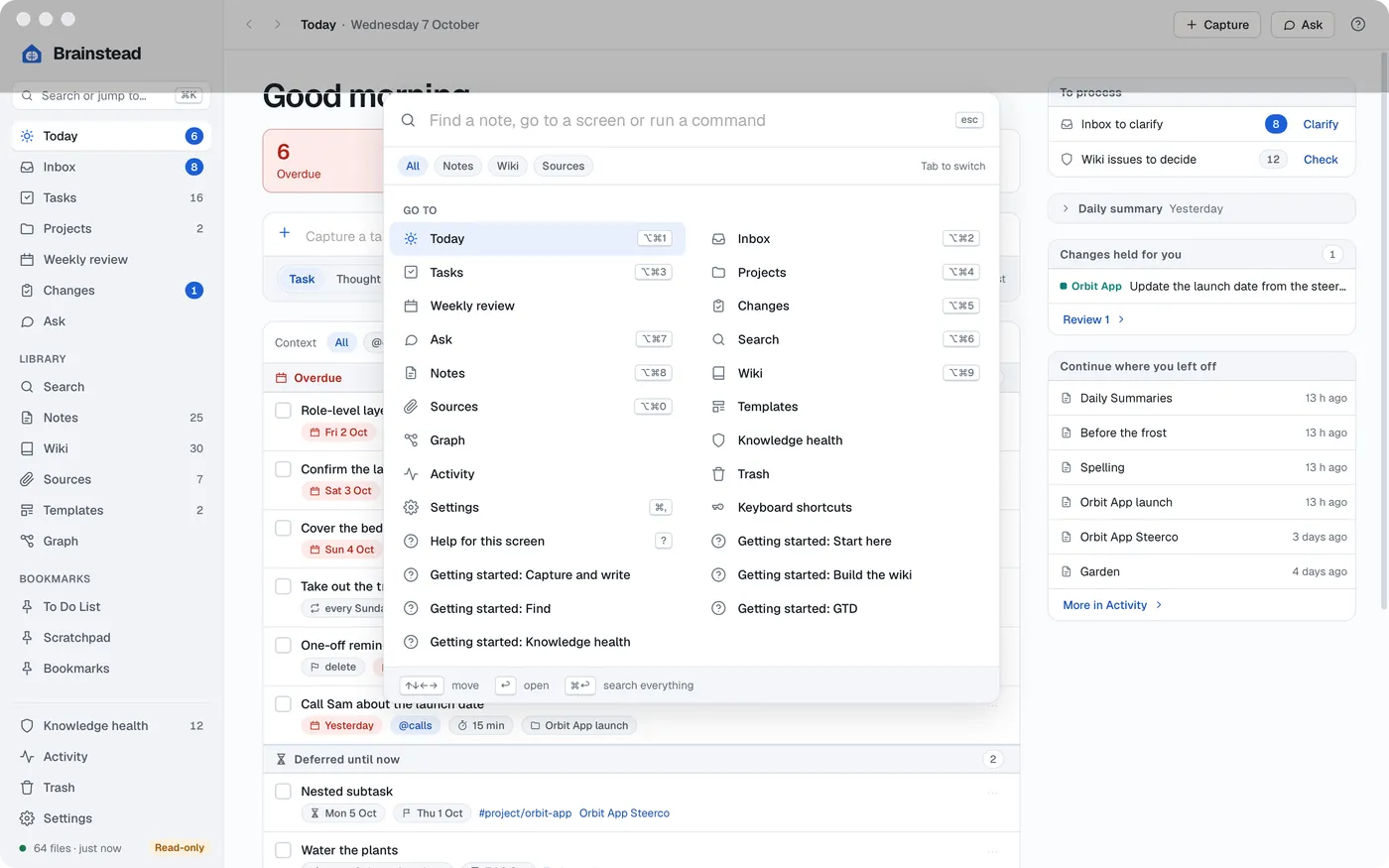This screenshot has width=1389, height=868.
Task: Tick the One-off reminder task checkbox
Action: coord(283,645)
